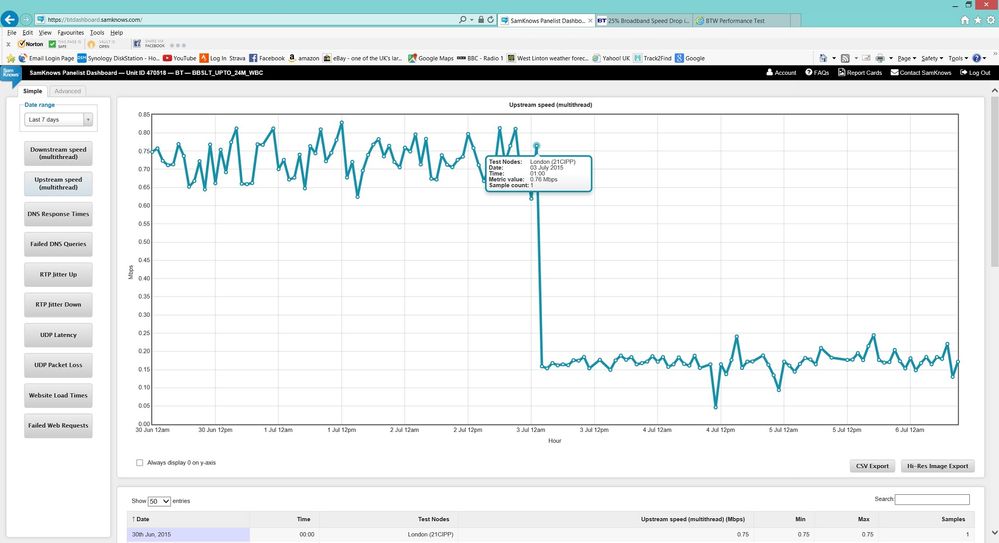Open the Facebook favourites bookmark
Screen dimensions: 999x543
tap(267, 58)
